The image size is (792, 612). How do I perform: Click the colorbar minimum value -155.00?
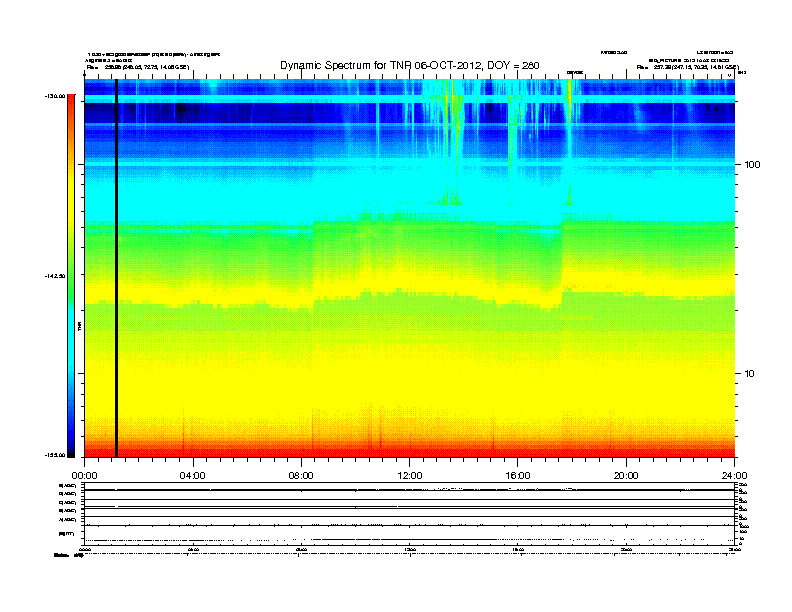(x=55, y=455)
